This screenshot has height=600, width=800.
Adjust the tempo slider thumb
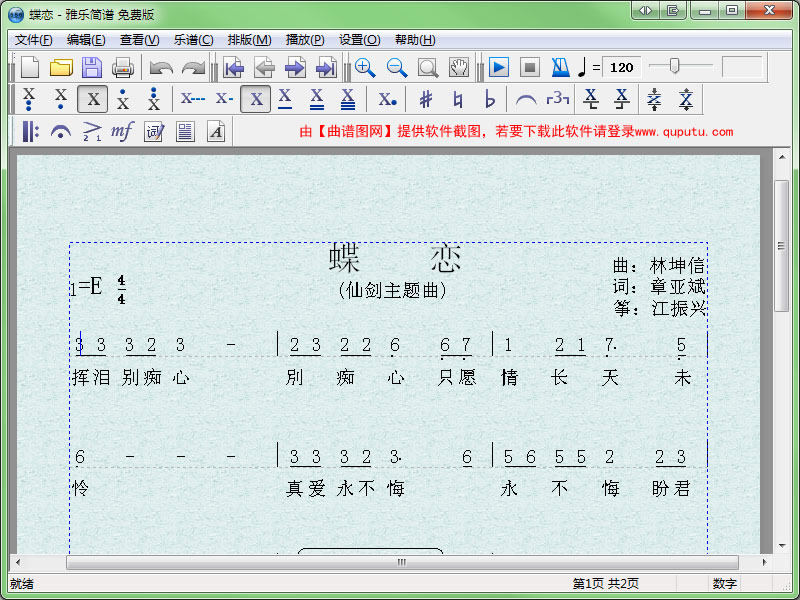[x=674, y=66]
